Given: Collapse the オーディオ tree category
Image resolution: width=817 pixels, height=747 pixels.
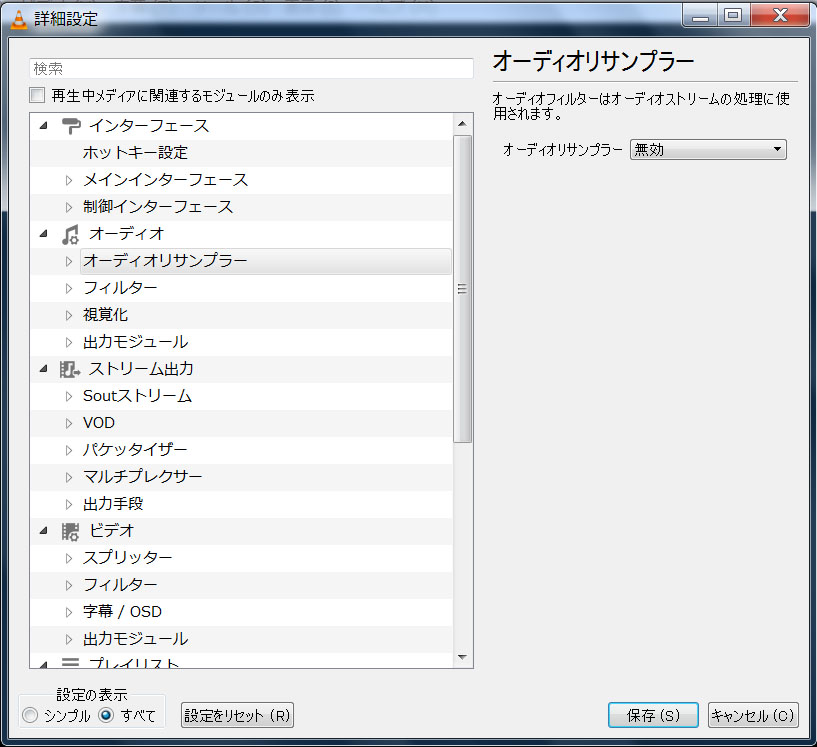Looking at the screenshot, I should click(44, 233).
